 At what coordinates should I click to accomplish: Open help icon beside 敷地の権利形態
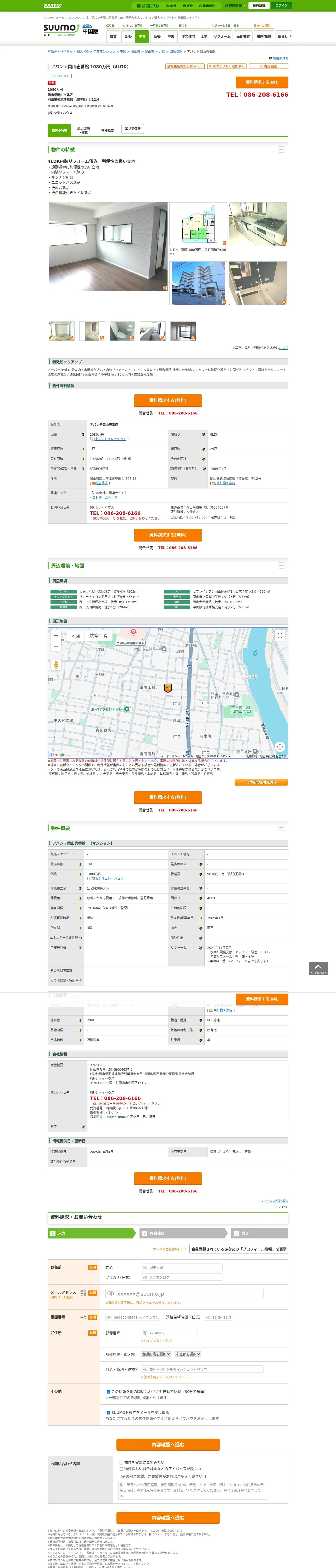click(200, 1030)
